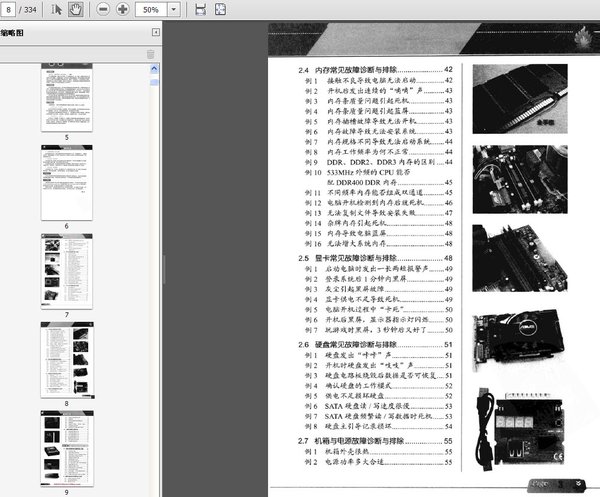Click the 缩略图 panel title
This screenshot has width=600, height=497.
(x=12, y=33)
